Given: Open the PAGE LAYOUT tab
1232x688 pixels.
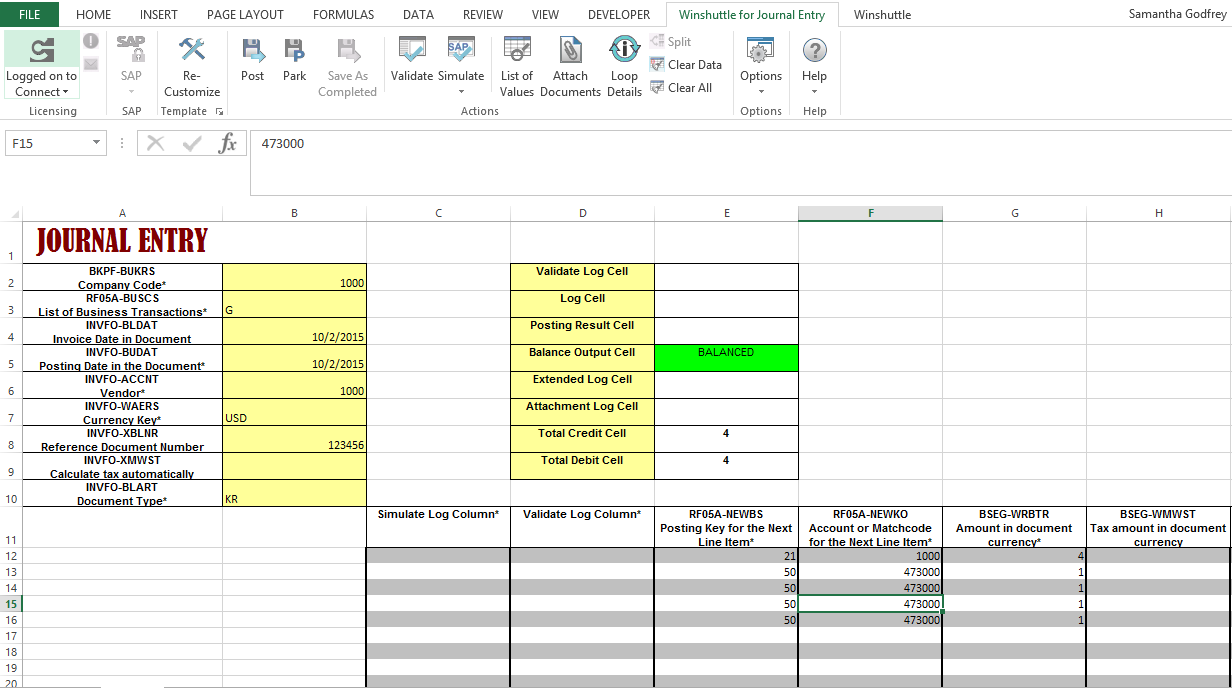Looking at the screenshot, I should 245,14.
